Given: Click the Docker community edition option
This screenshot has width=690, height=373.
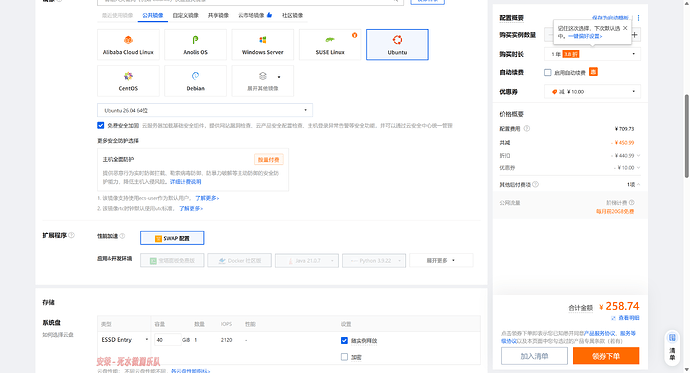Looking at the screenshot, I should click(239, 260).
